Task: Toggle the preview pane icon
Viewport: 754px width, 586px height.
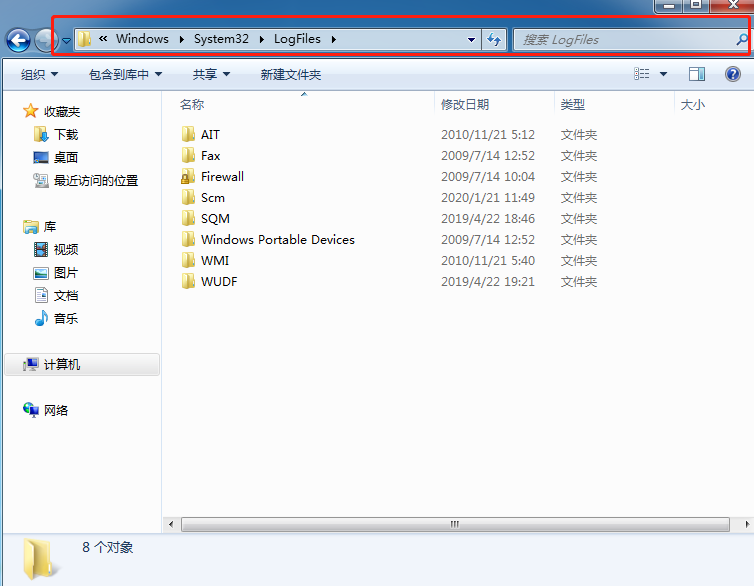Action: point(697,74)
